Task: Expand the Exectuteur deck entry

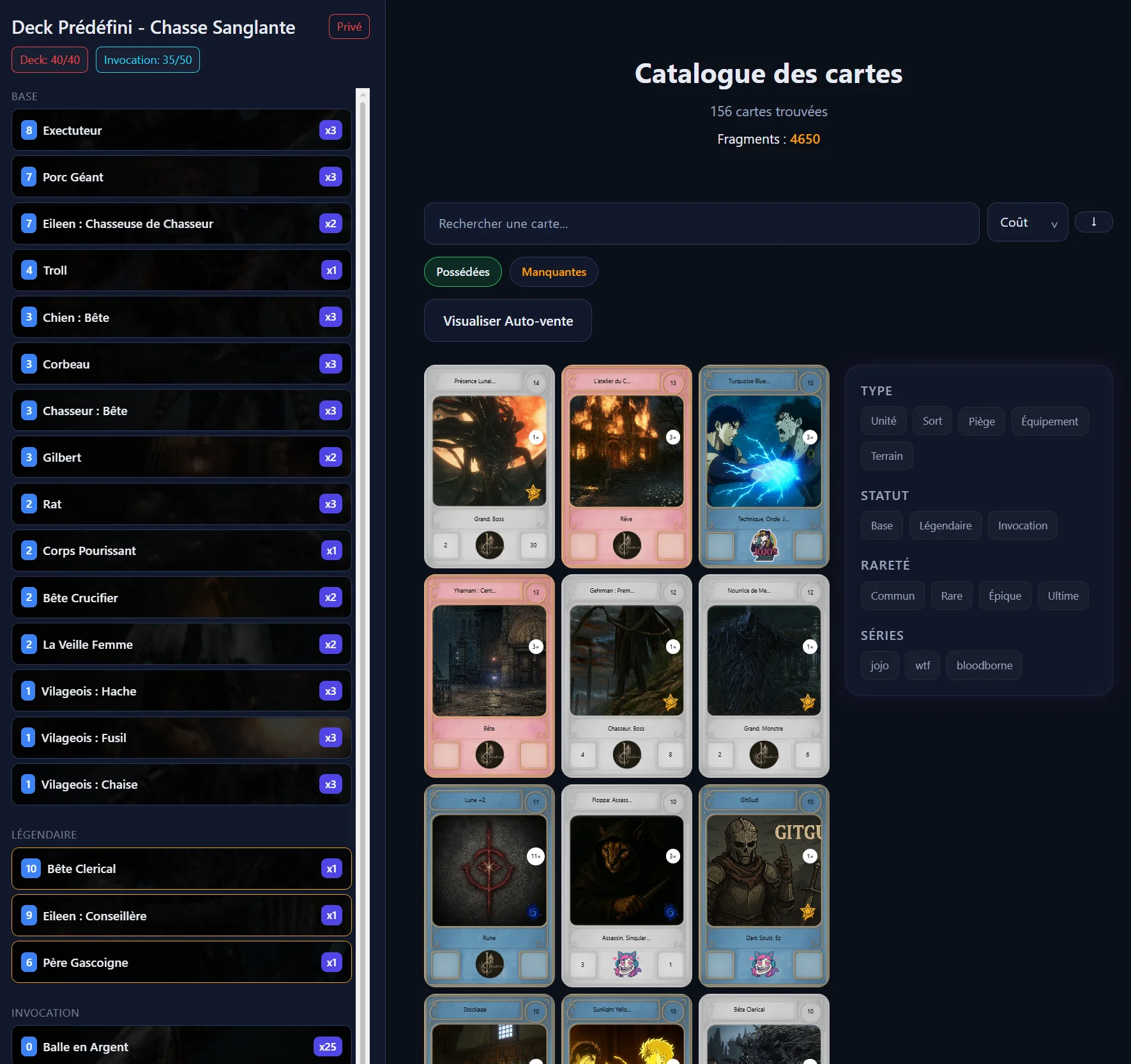Action: click(x=181, y=130)
